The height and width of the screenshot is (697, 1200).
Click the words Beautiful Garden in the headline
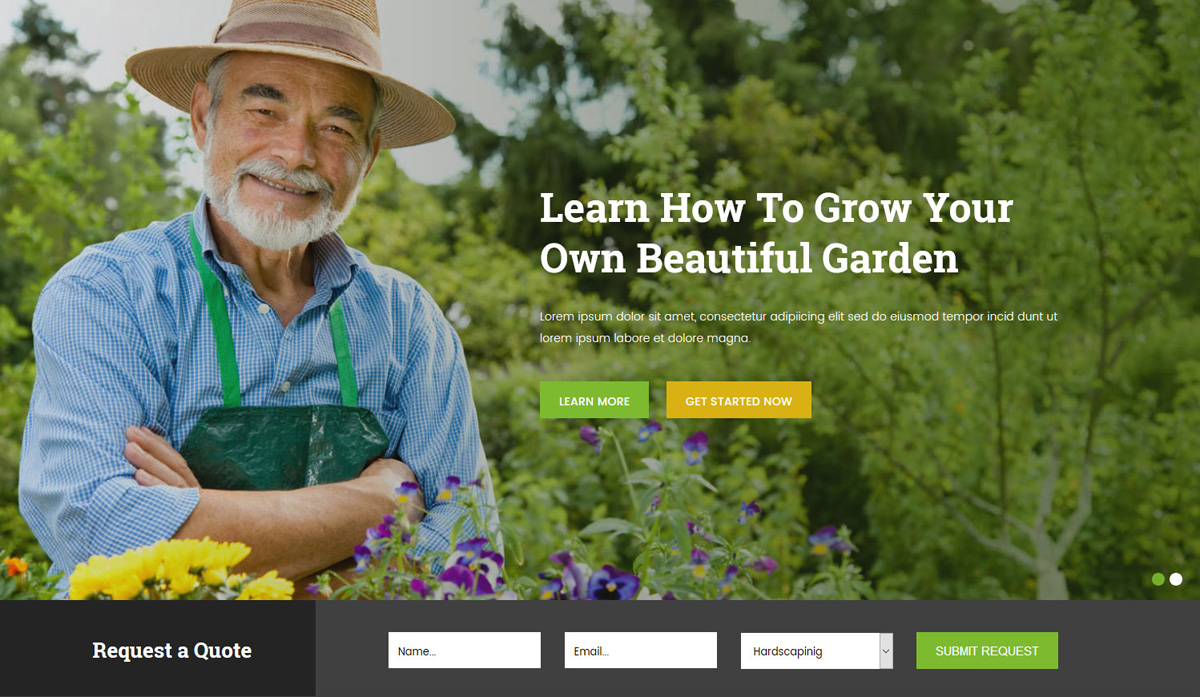tap(797, 258)
